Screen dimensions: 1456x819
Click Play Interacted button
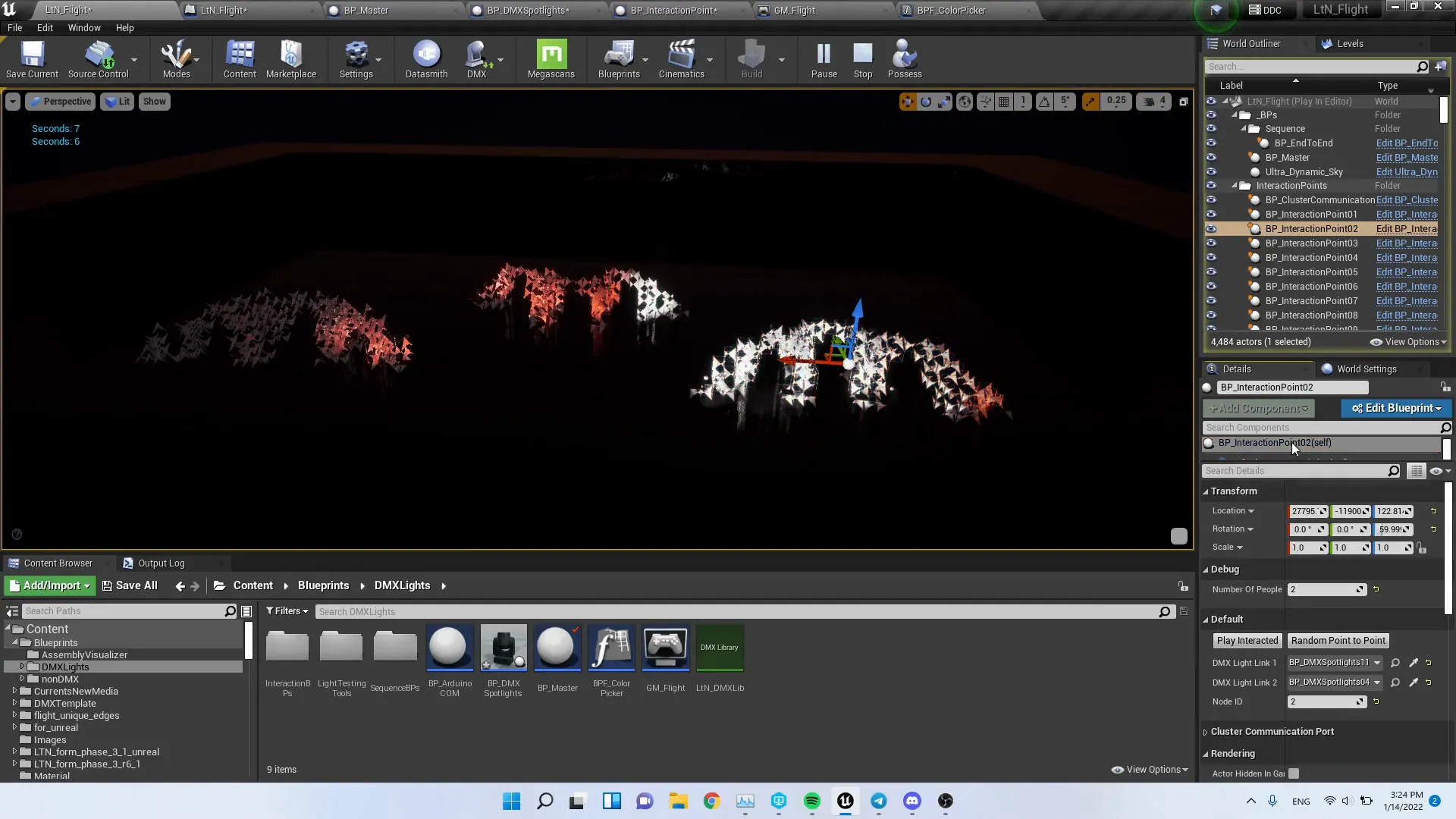1247,641
